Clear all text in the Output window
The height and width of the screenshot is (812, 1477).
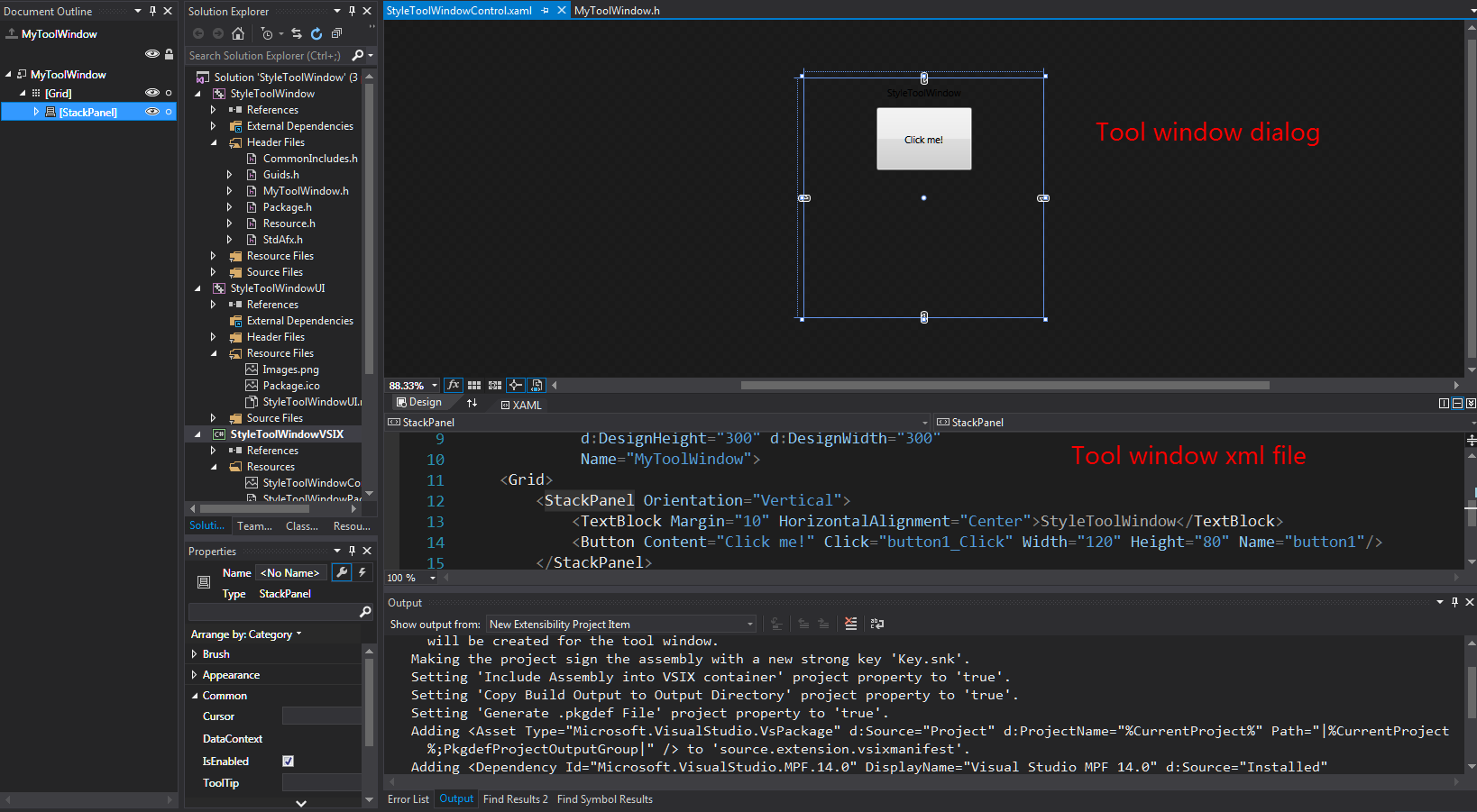click(x=850, y=624)
